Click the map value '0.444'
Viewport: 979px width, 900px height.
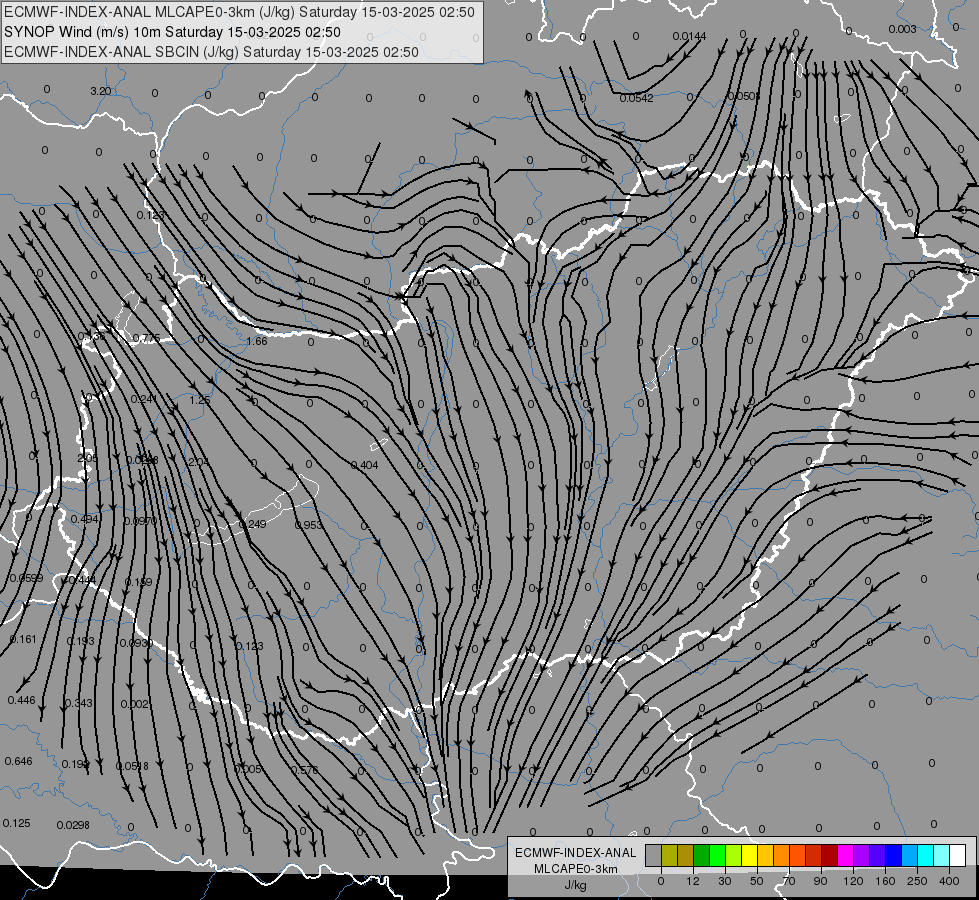[82, 580]
